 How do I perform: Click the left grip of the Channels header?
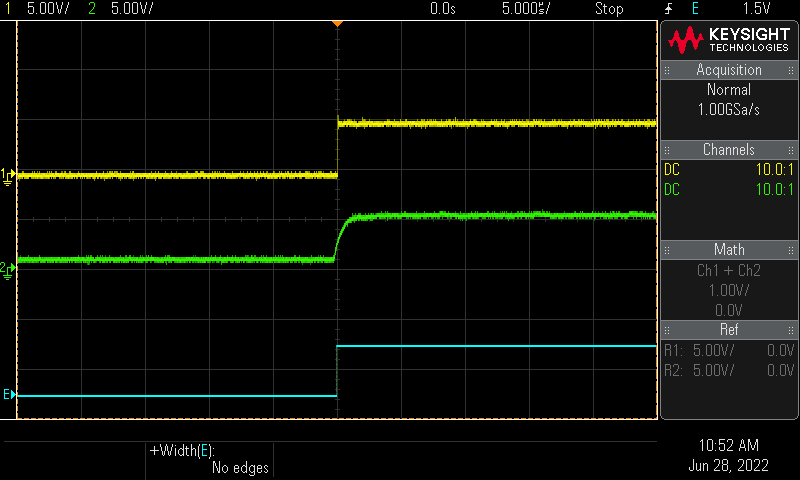click(x=667, y=150)
